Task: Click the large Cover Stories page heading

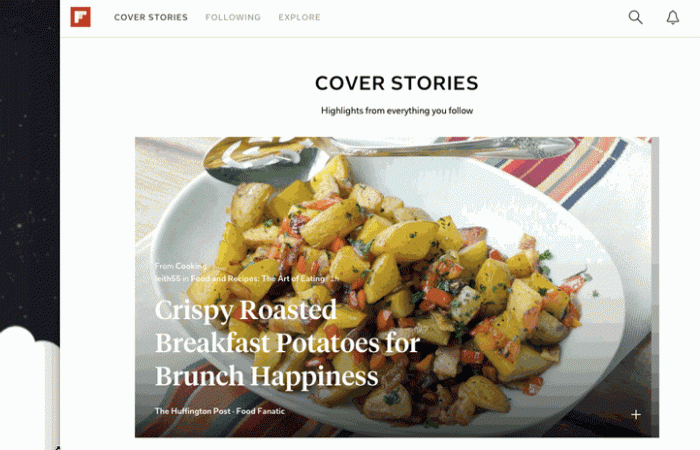Action: (x=396, y=83)
